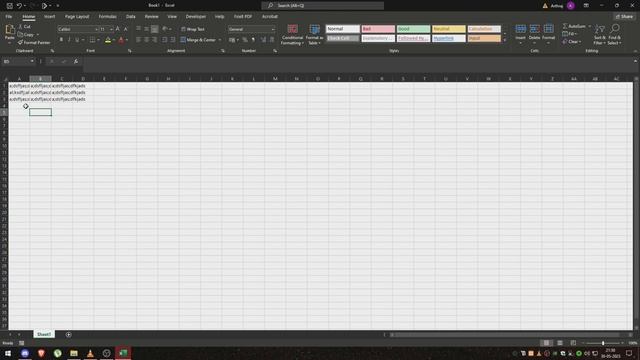The width and height of the screenshot is (640, 360).
Task: Click the Name Box cell reference
Action: [18, 61]
